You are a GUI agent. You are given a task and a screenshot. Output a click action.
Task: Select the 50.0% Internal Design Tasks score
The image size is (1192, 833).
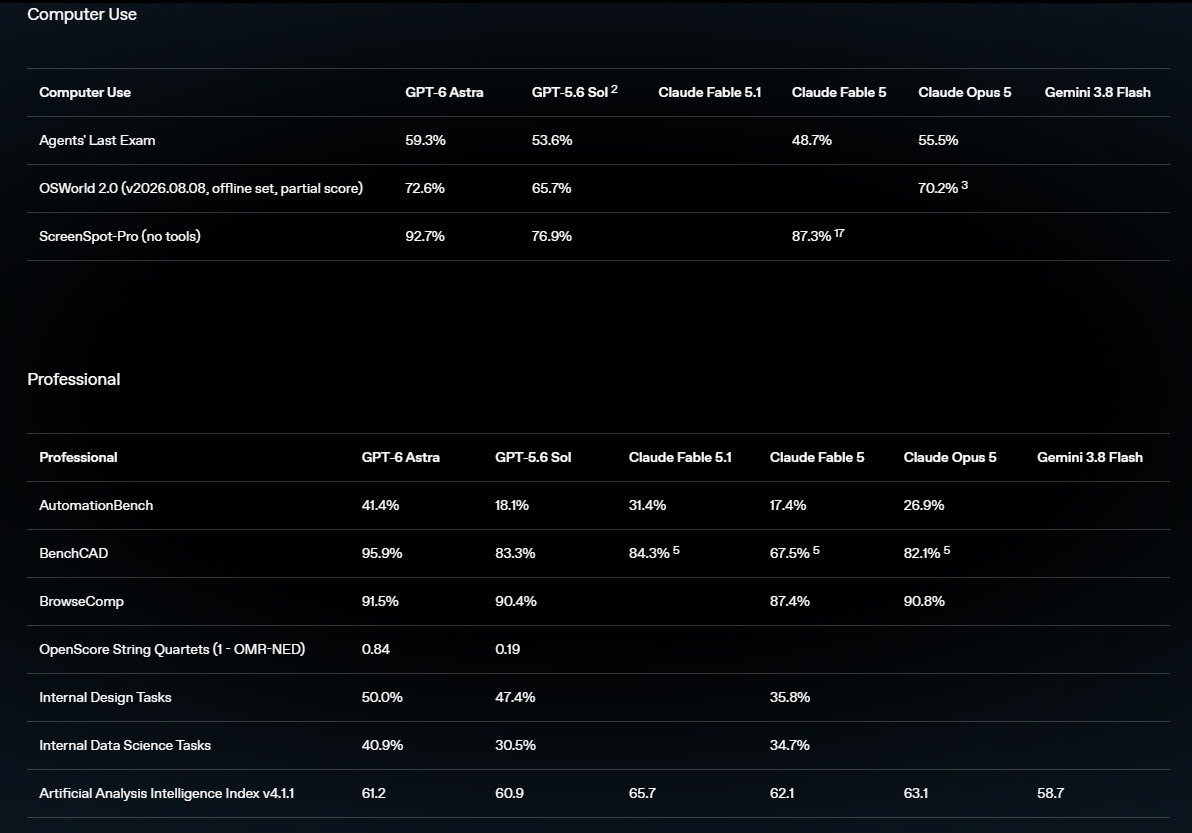[x=382, y=697]
